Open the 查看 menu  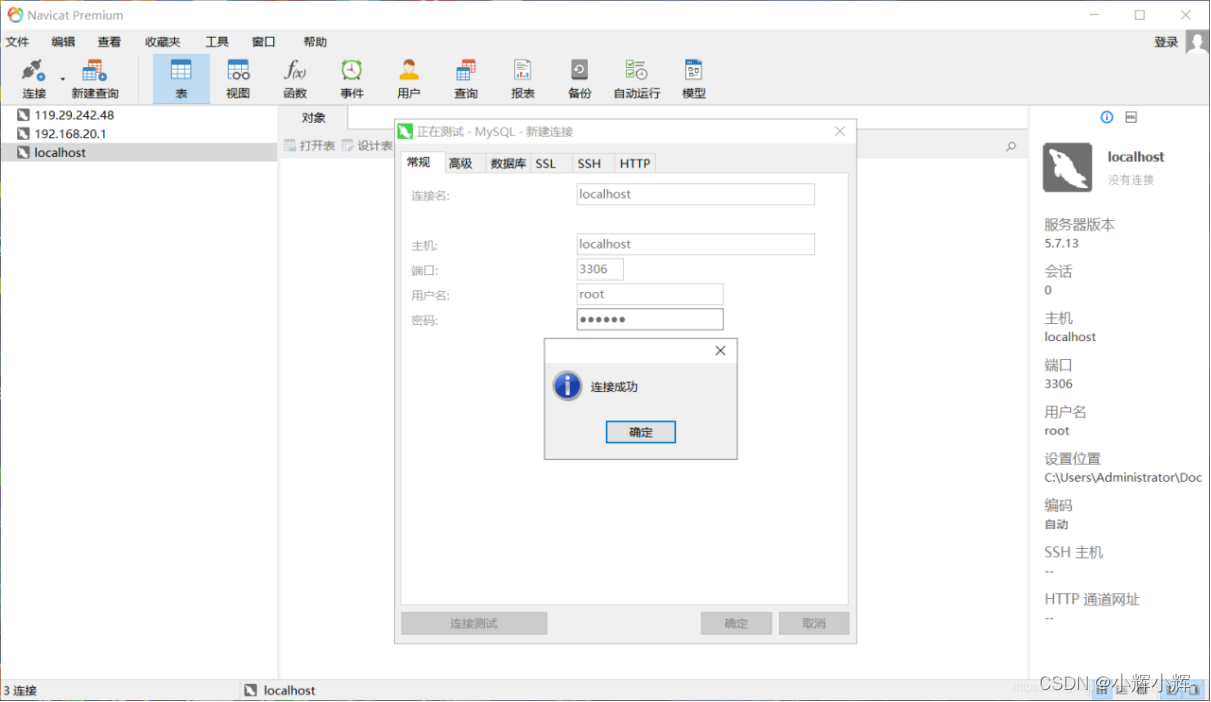pyautogui.click(x=109, y=42)
